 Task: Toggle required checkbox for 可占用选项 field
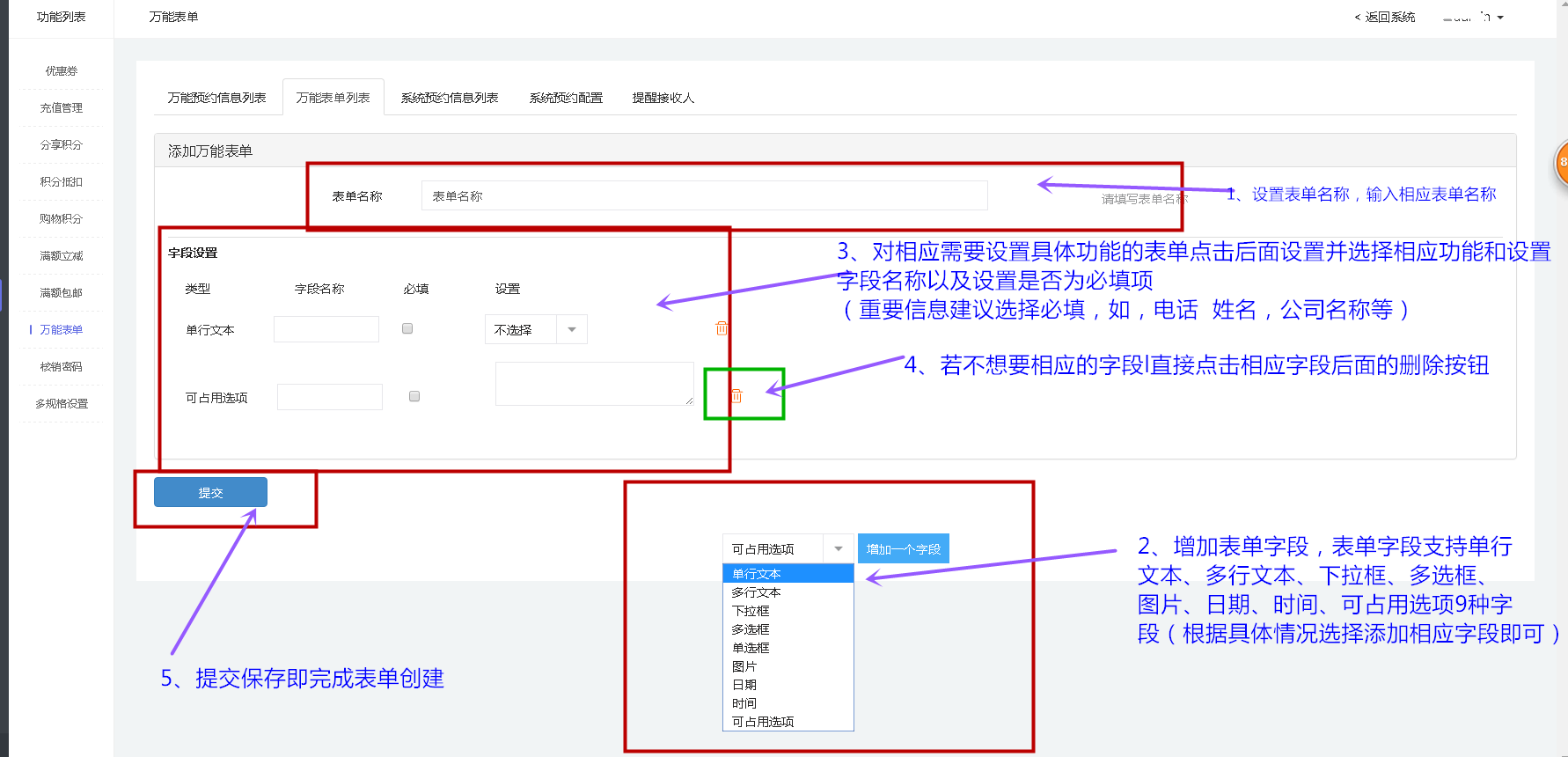tap(414, 396)
